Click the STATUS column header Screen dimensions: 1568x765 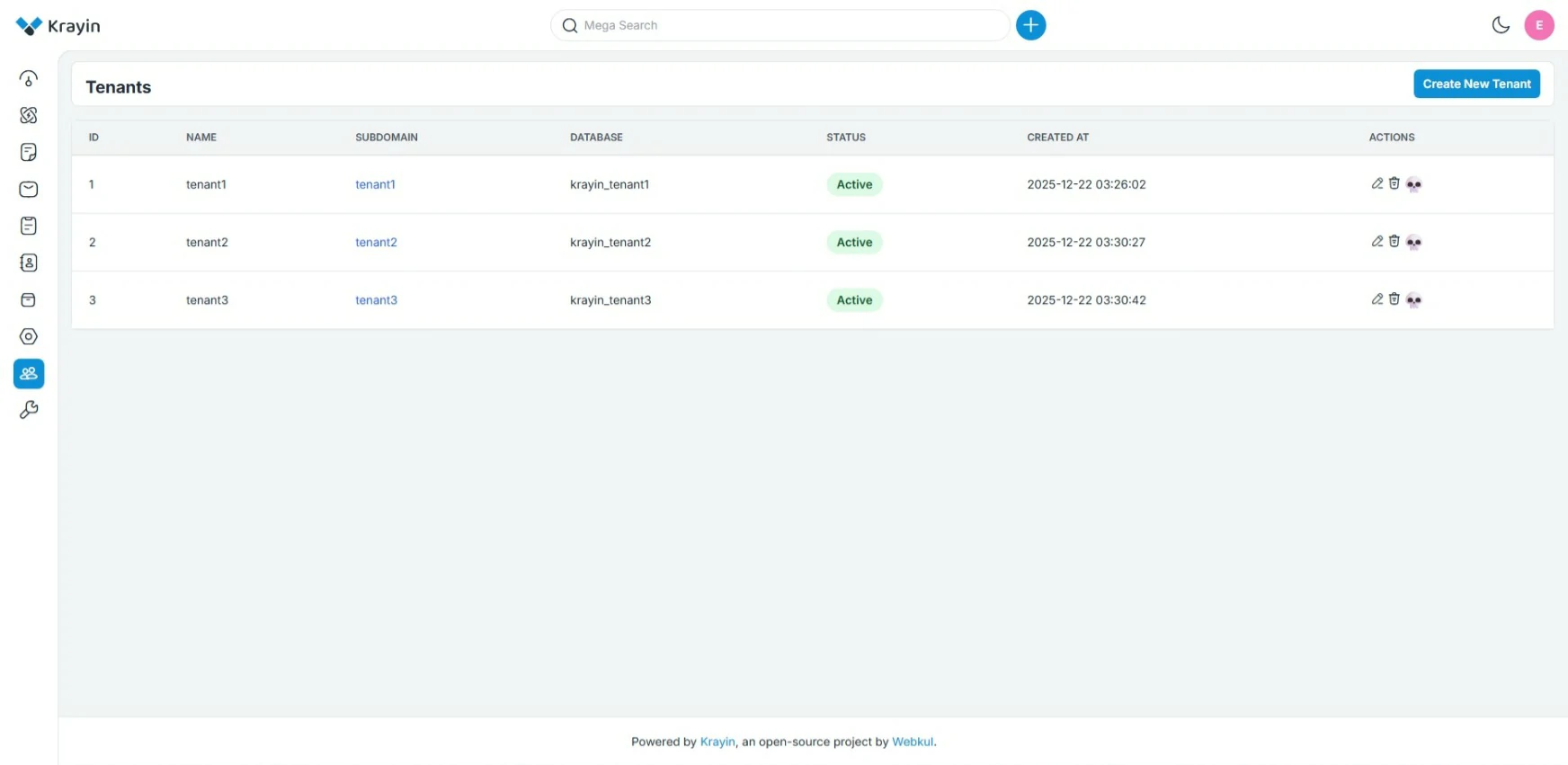[846, 138]
